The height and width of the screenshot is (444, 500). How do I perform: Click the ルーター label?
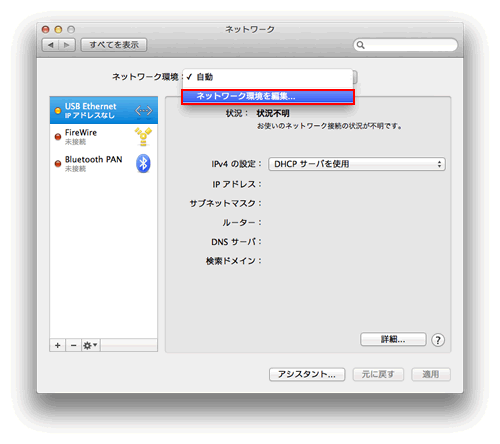click(242, 222)
